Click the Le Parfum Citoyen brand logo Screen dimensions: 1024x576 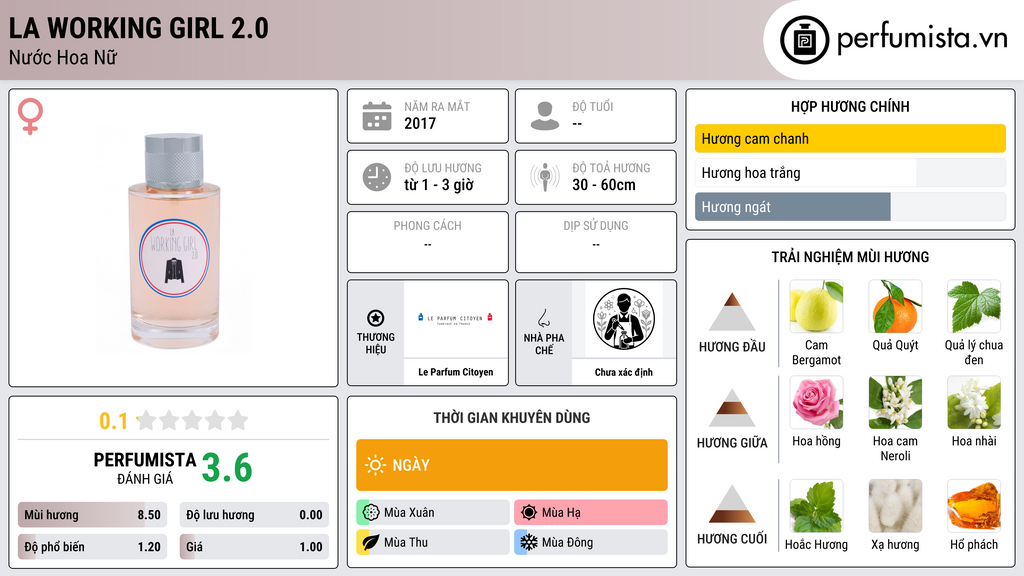point(455,318)
